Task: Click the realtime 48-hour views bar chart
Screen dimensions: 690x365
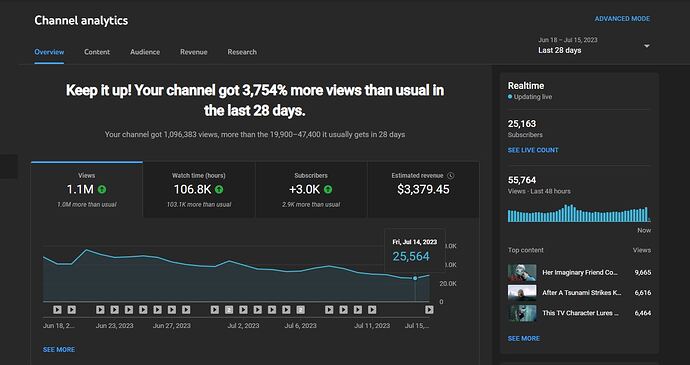Action: click(x=579, y=214)
